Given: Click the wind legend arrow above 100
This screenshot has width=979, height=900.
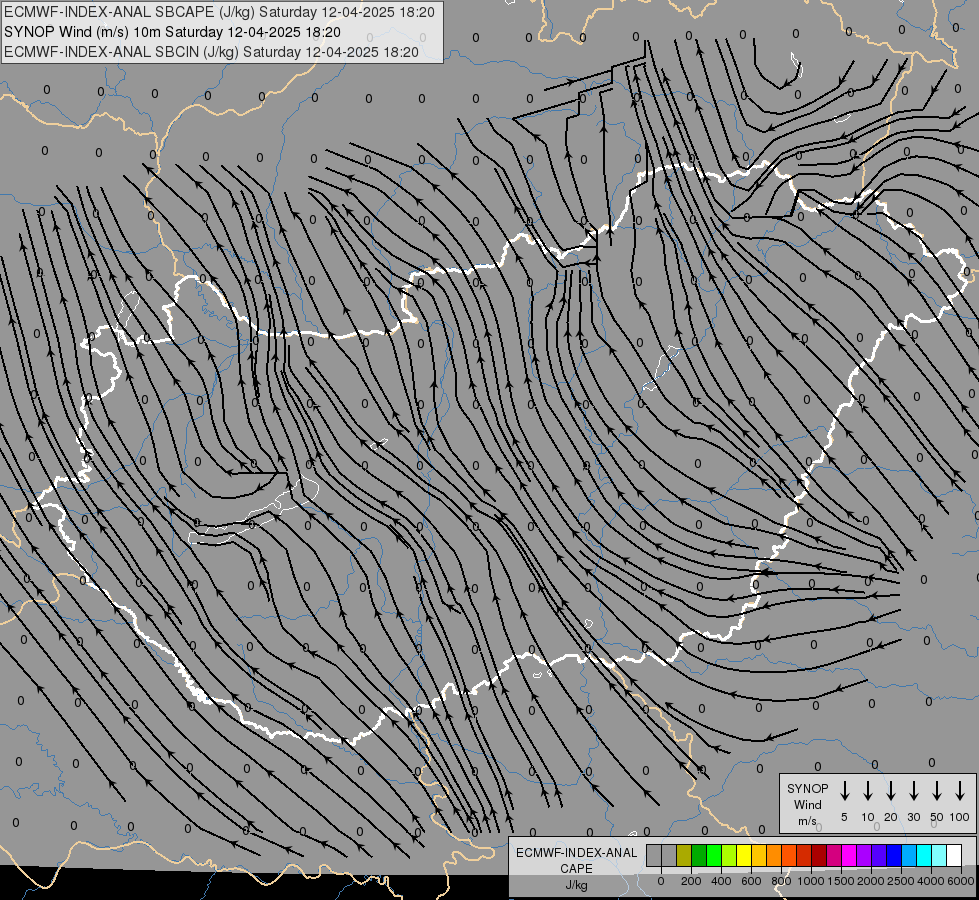Looking at the screenshot, I should pyautogui.click(x=960, y=791).
